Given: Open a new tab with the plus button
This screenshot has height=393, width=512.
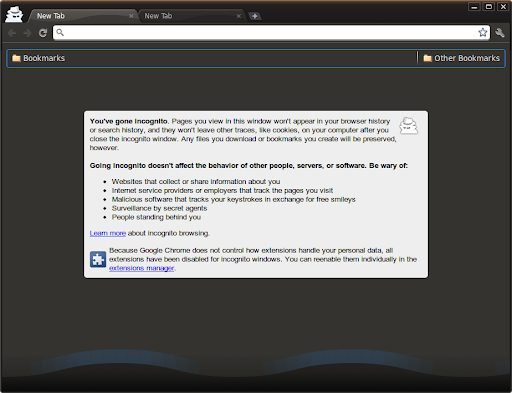Looking at the screenshot, I should (x=255, y=16).
